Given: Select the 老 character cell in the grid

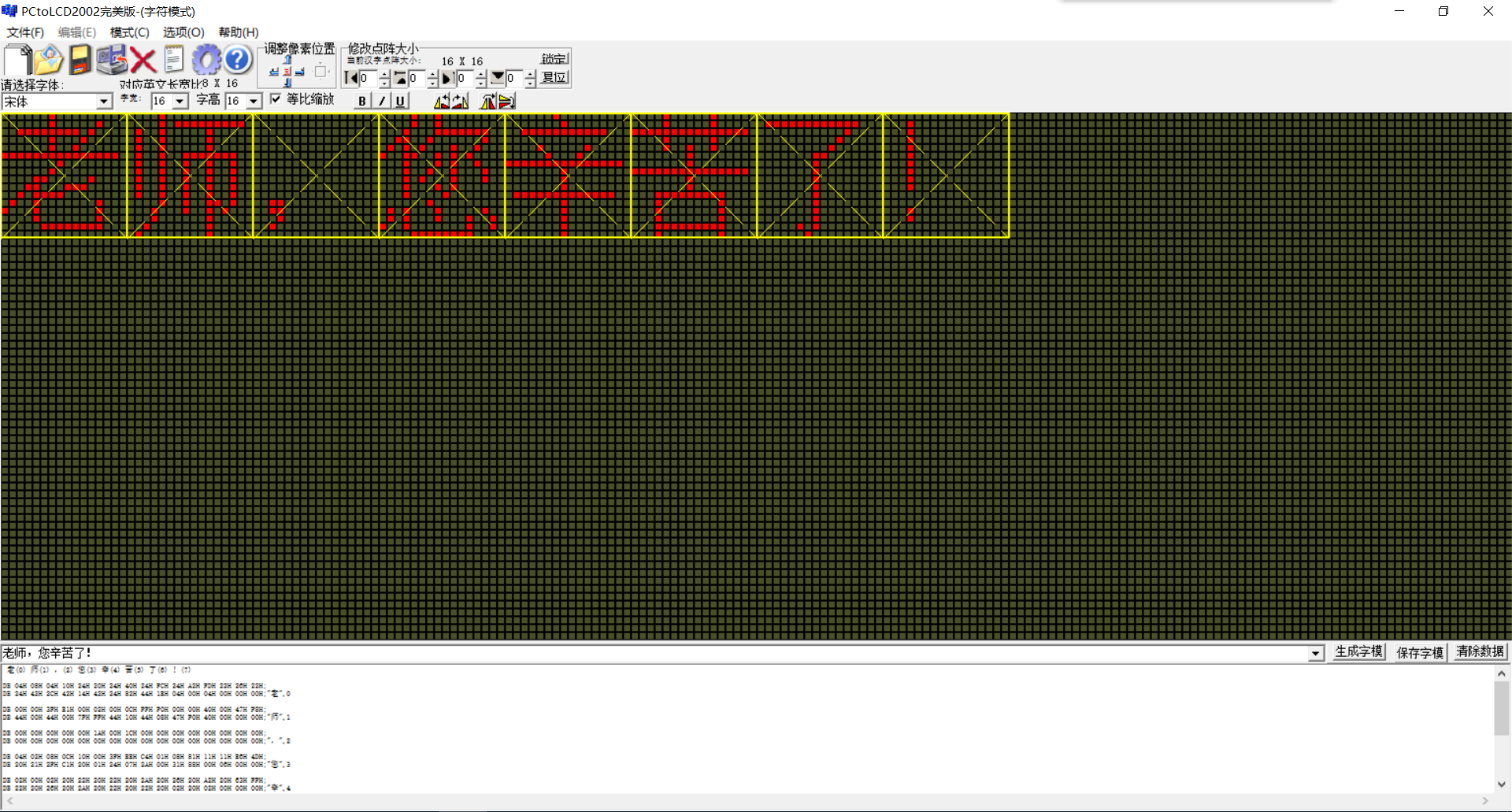Looking at the screenshot, I should (x=64, y=175).
